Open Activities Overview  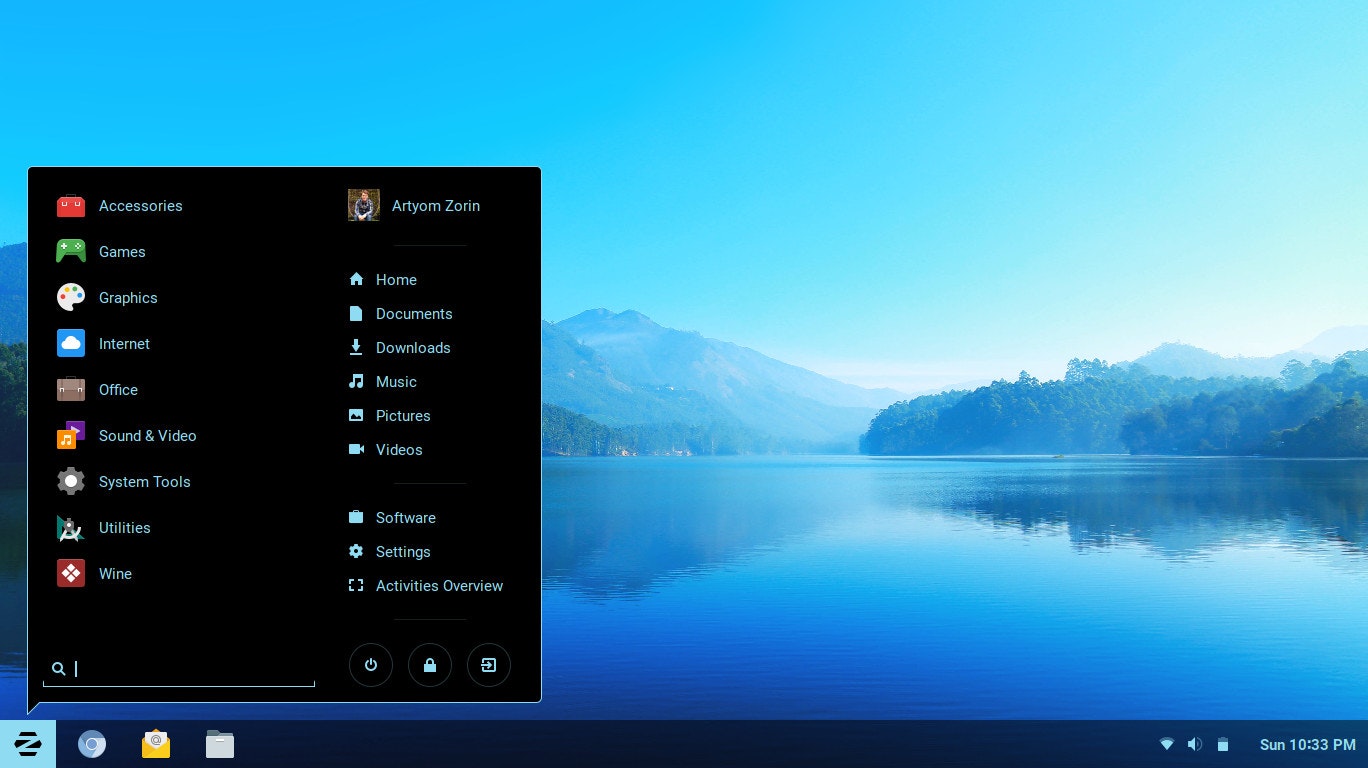(439, 585)
